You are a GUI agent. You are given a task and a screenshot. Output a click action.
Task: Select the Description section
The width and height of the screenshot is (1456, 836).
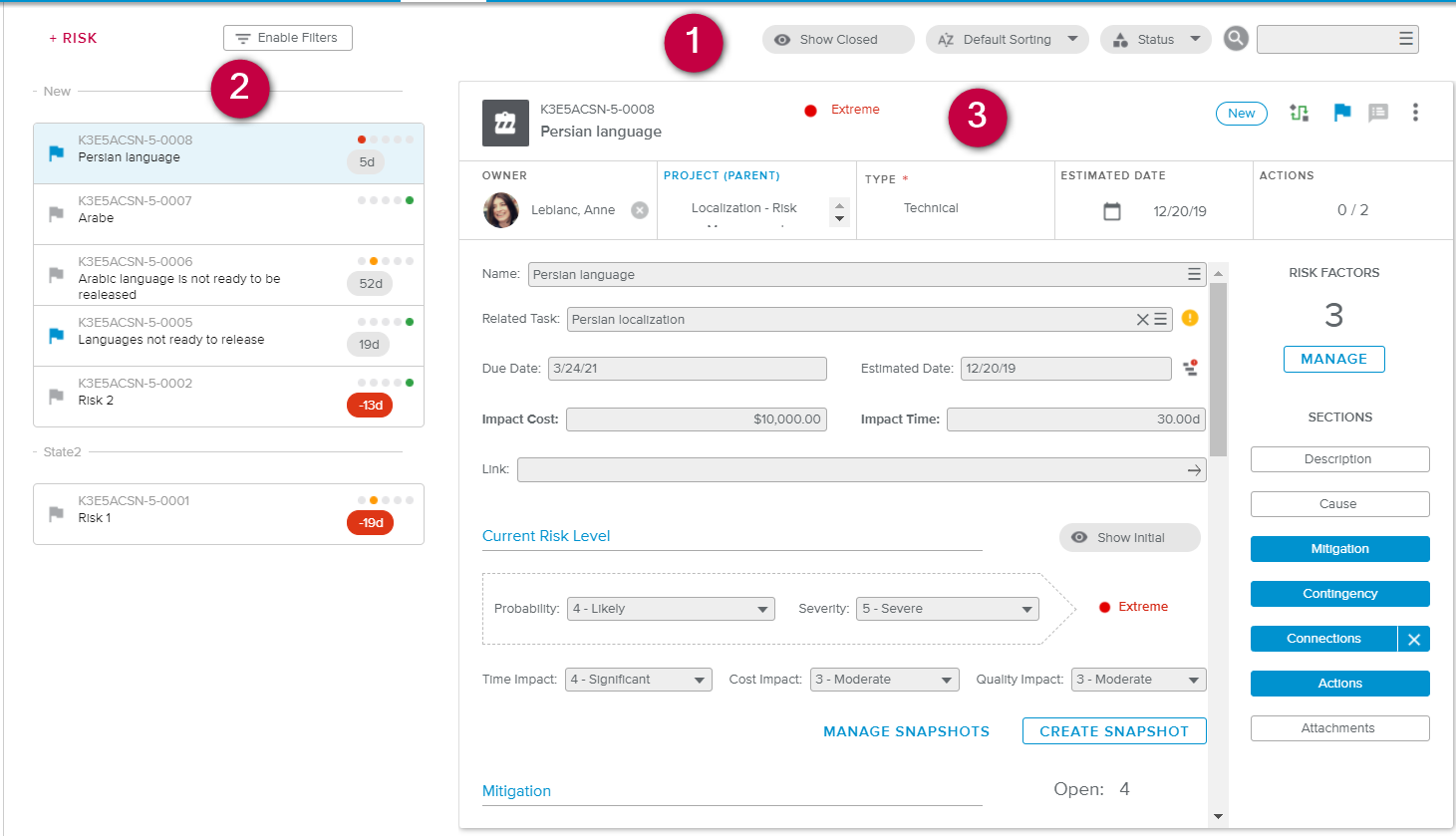click(1339, 459)
